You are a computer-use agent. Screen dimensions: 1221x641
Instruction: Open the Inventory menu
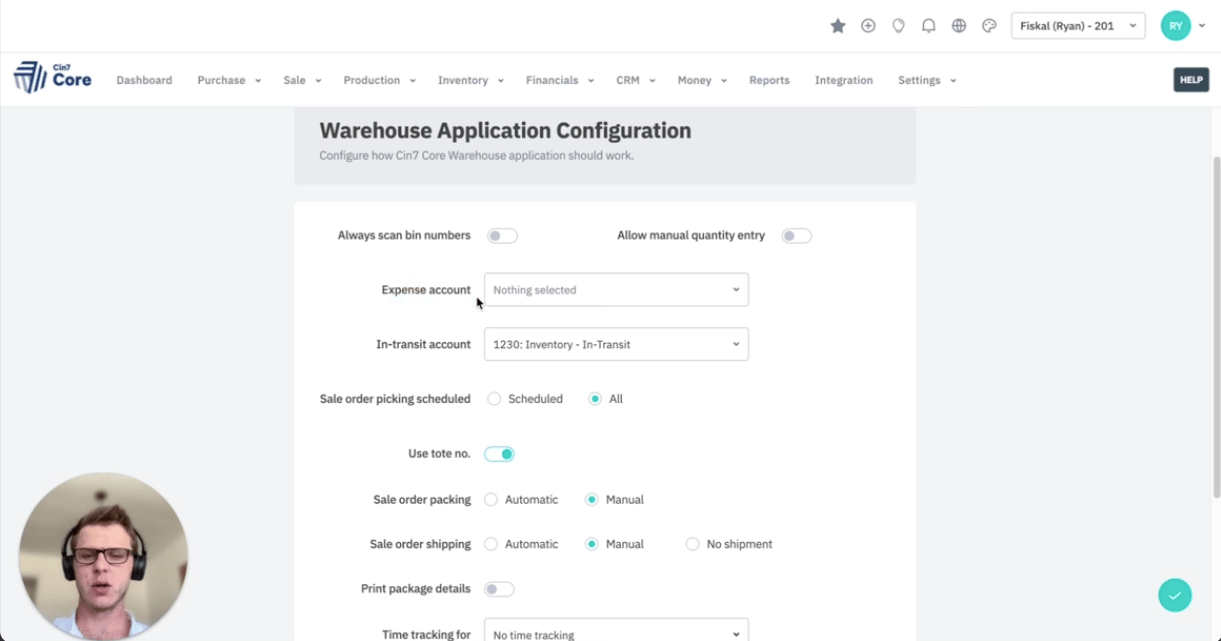click(x=470, y=80)
